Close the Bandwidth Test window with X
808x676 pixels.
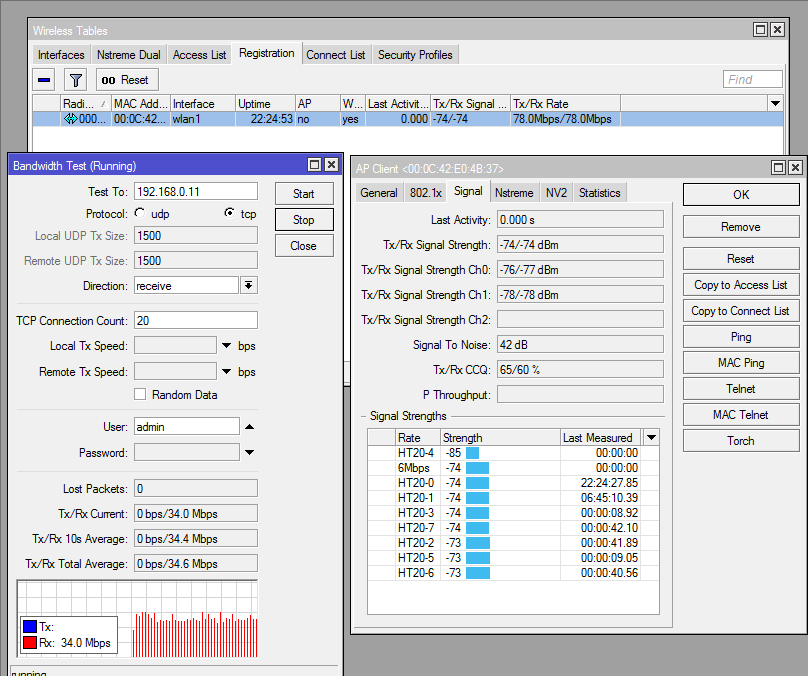coord(331,165)
